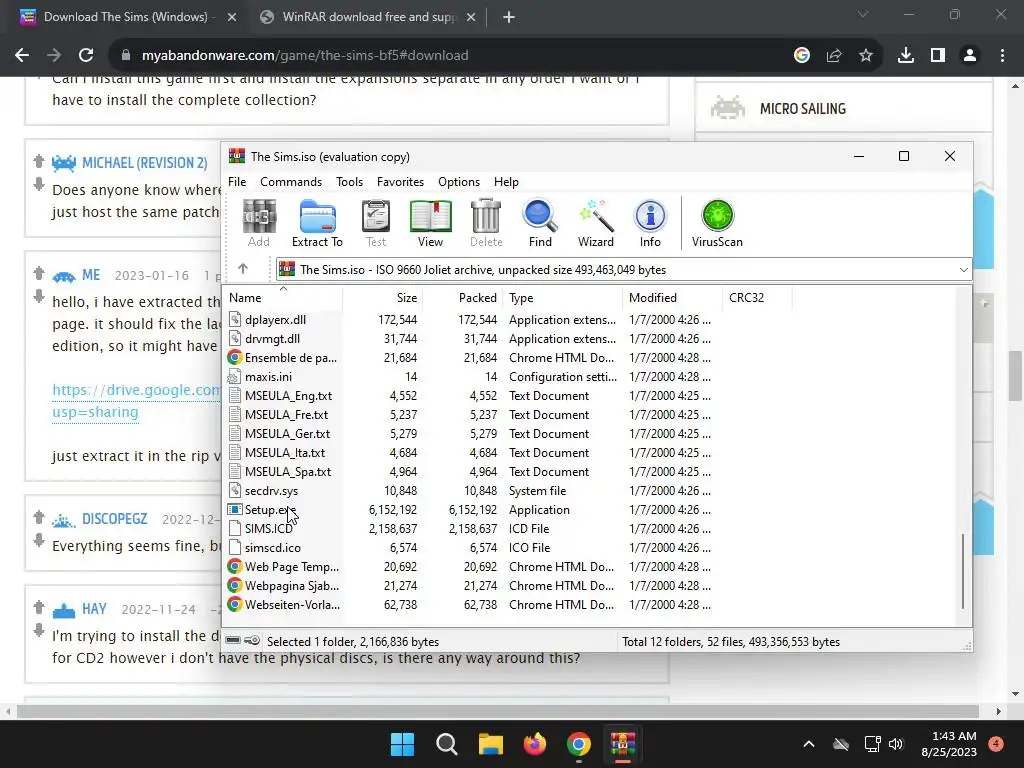Open taskbar clock and date
This screenshot has width=1024, height=768.
tap(949, 744)
